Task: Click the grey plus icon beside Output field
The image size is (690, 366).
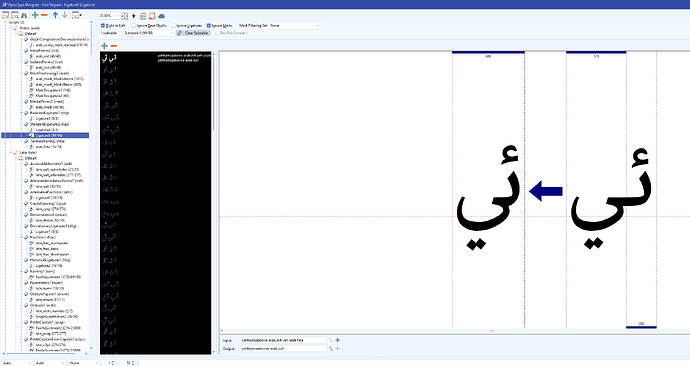Action: pos(338,348)
